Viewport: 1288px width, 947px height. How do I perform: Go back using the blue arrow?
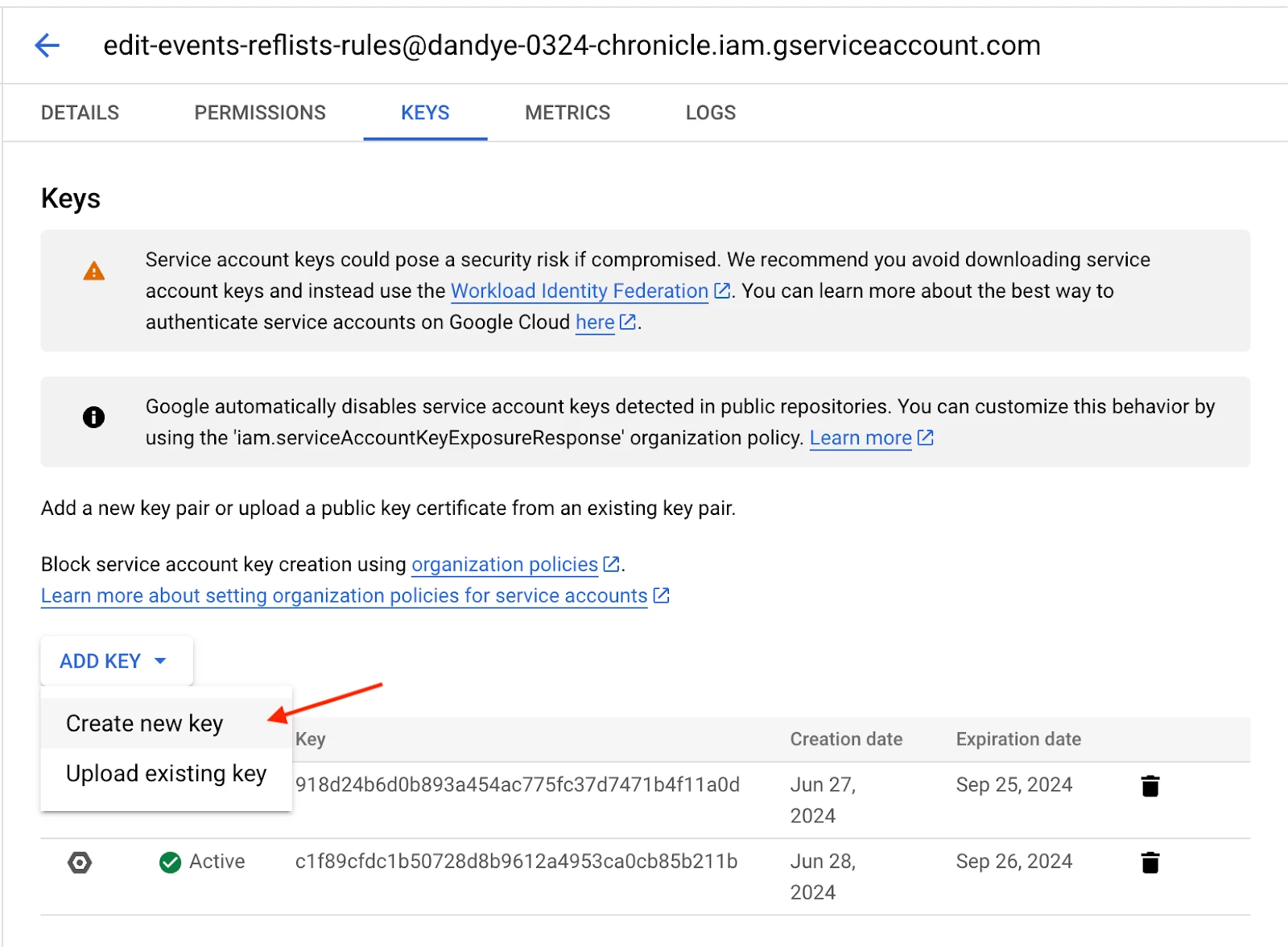point(47,45)
